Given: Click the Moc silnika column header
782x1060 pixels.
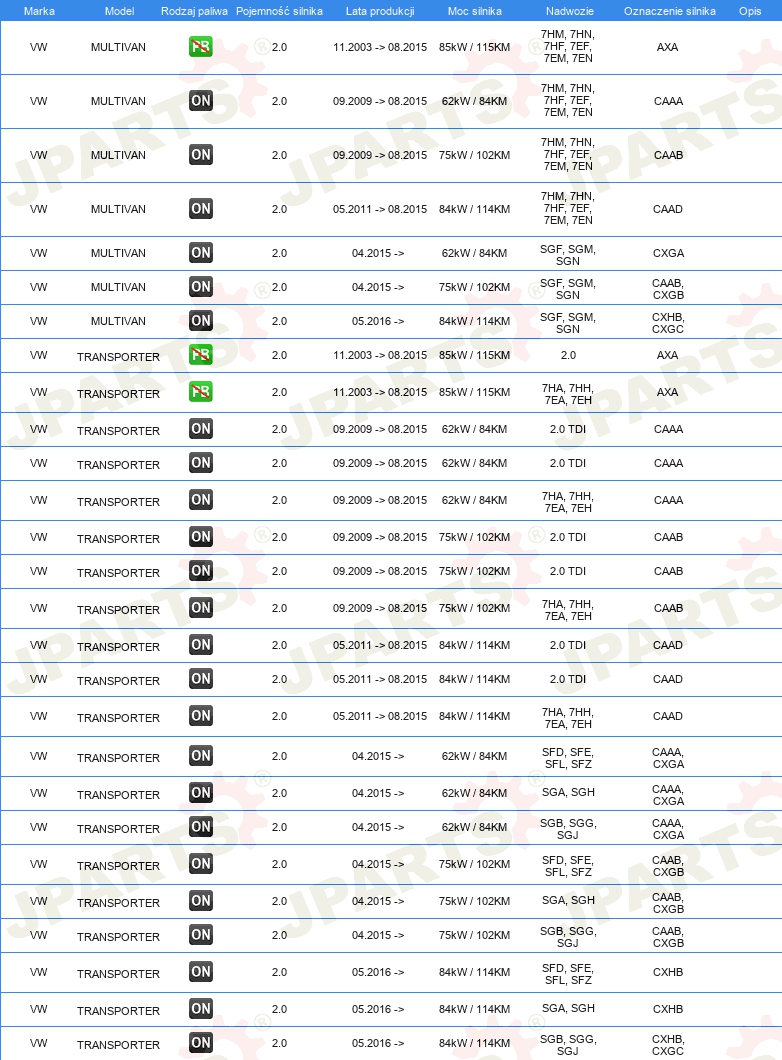Looking at the screenshot, I should tap(474, 11).
